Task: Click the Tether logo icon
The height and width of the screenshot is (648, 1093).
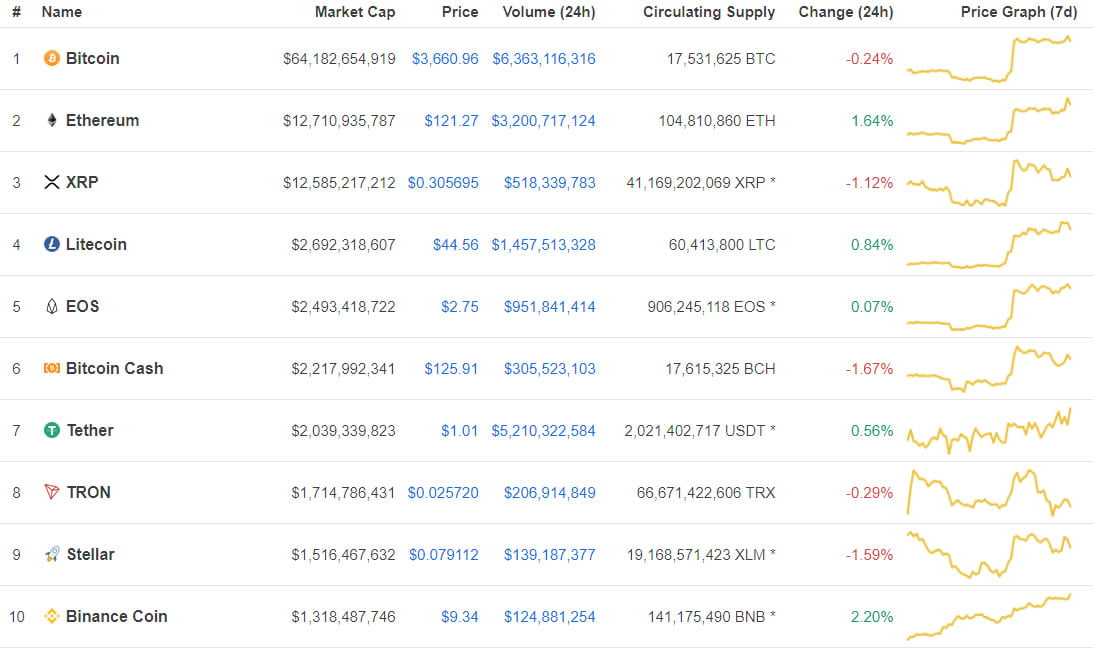Action: click(x=52, y=431)
